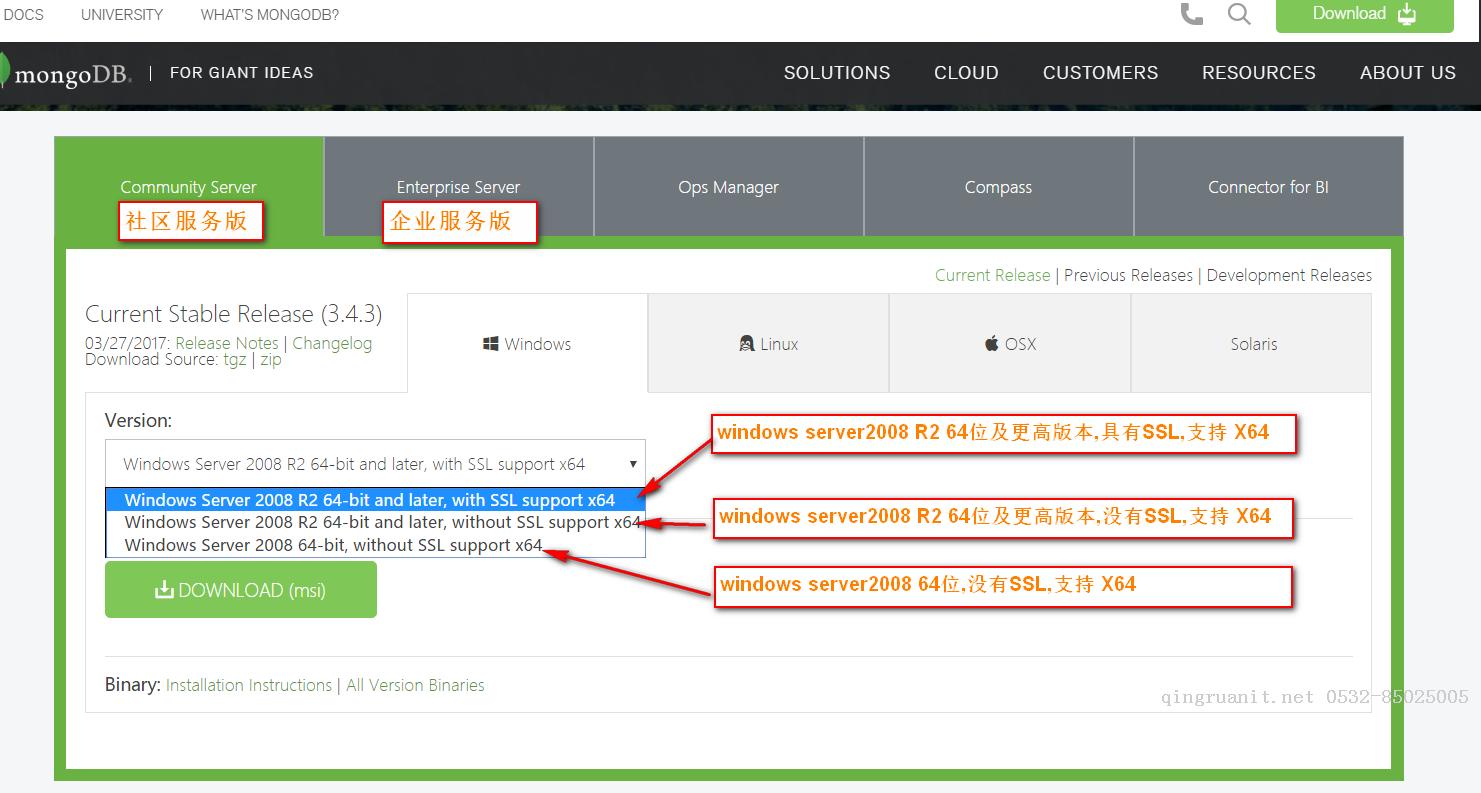The height and width of the screenshot is (793, 1481).
Task: Open search with the magnifier icon
Action: click(1239, 14)
